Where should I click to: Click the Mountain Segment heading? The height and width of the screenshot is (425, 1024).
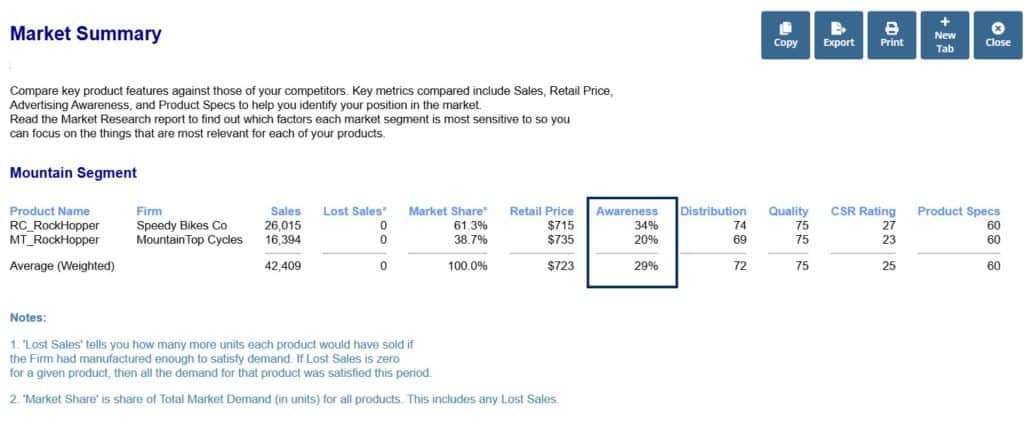tap(73, 173)
